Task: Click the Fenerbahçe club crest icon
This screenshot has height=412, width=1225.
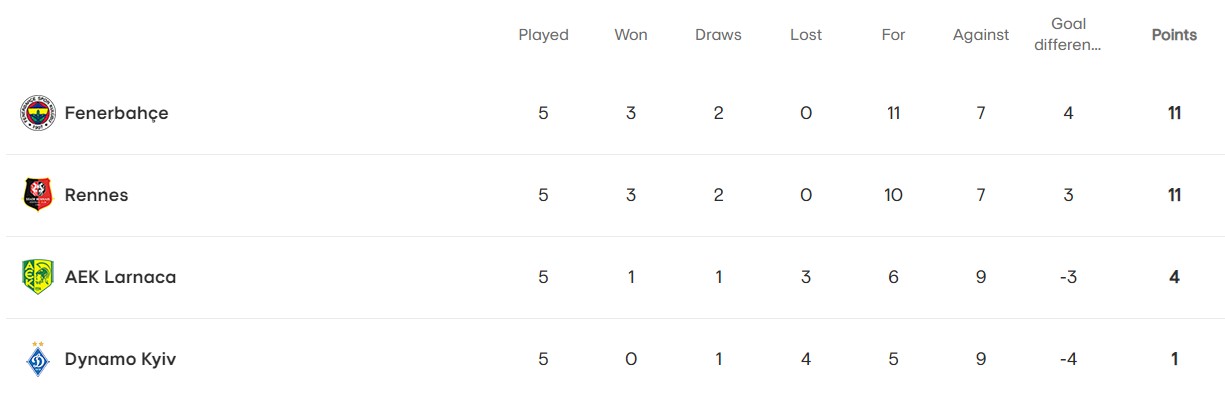Action: pyautogui.click(x=38, y=113)
